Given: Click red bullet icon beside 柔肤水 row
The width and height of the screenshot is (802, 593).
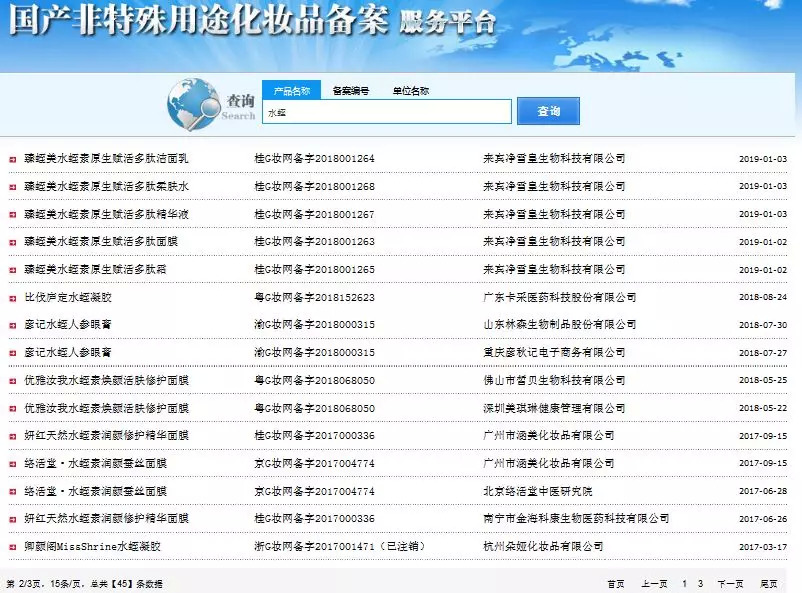Looking at the screenshot, I should coord(13,187).
